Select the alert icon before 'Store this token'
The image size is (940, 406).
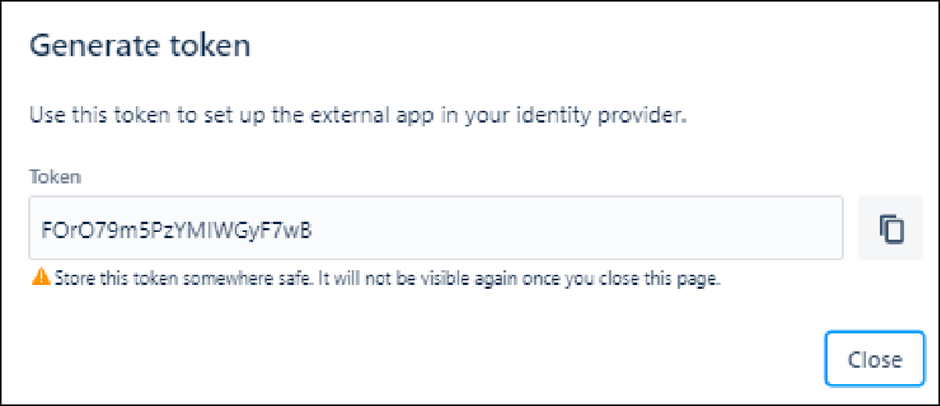[41, 277]
